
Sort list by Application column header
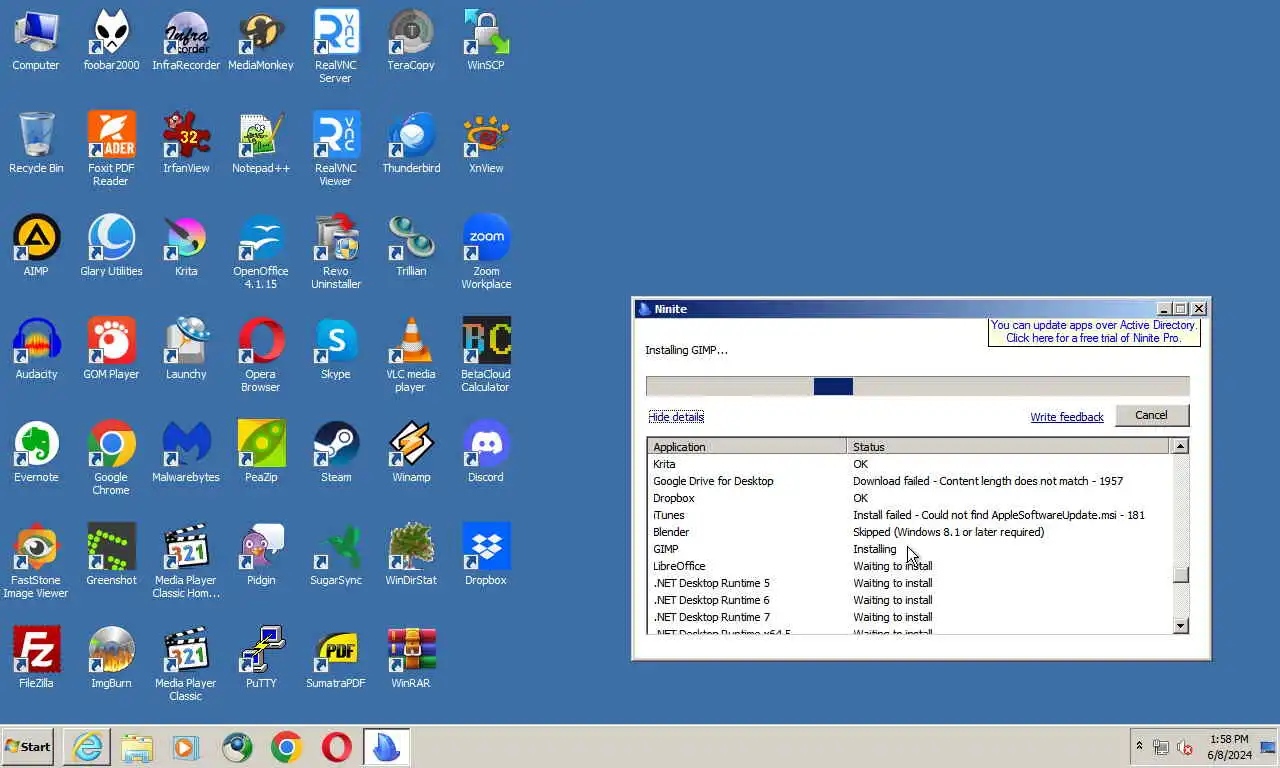[x=747, y=447]
